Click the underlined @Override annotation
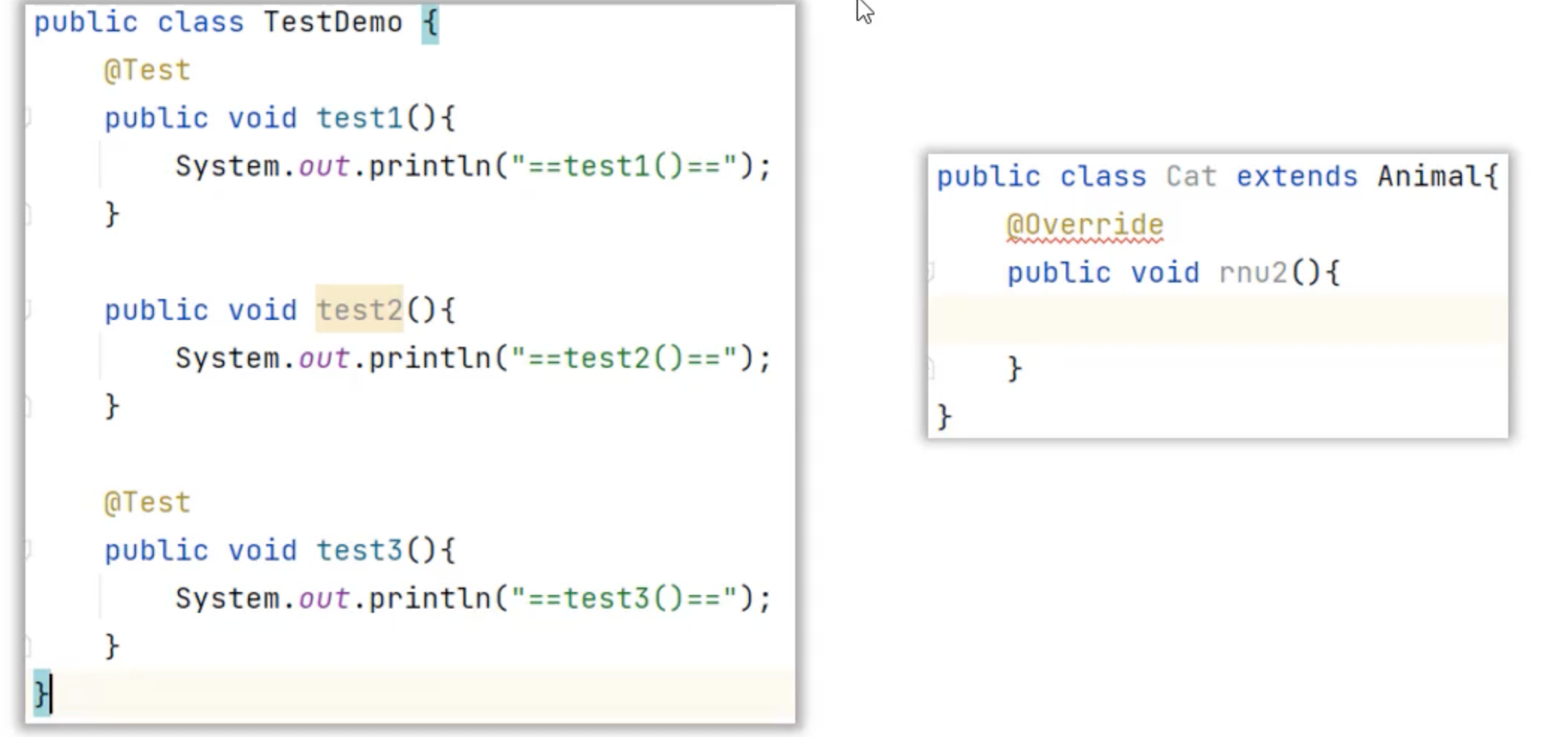Image resolution: width=1568 pixels, height=737 pixels. click(1085, 225)
